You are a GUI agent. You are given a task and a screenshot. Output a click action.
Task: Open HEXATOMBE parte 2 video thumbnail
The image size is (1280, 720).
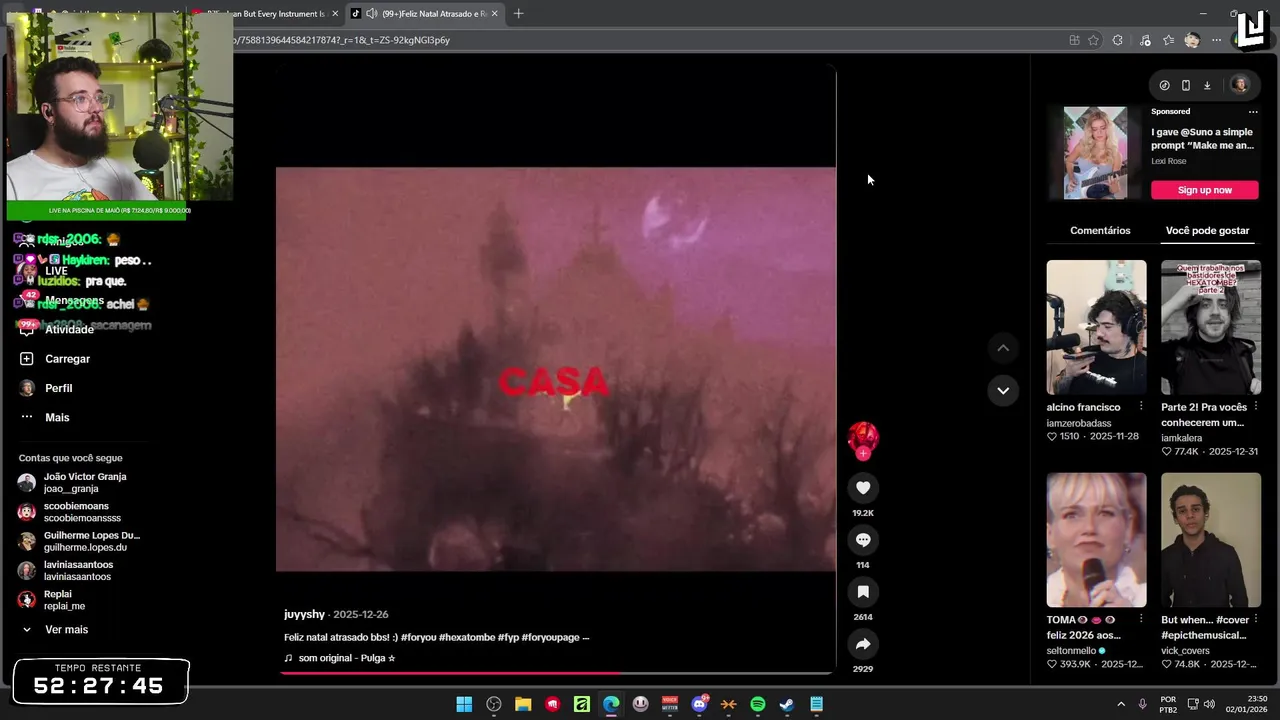point(1211,328)
